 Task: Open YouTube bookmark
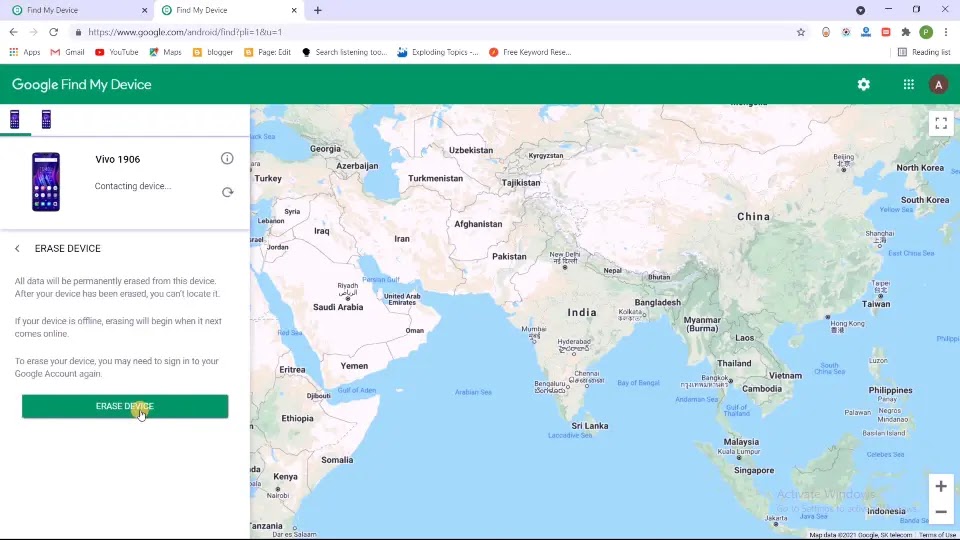[116, 52]
